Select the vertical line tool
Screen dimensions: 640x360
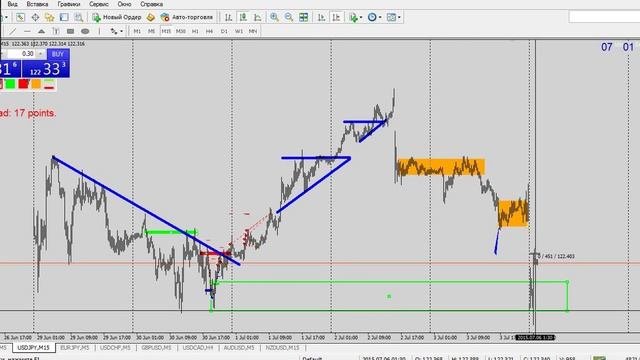click(x=99, y=31)
